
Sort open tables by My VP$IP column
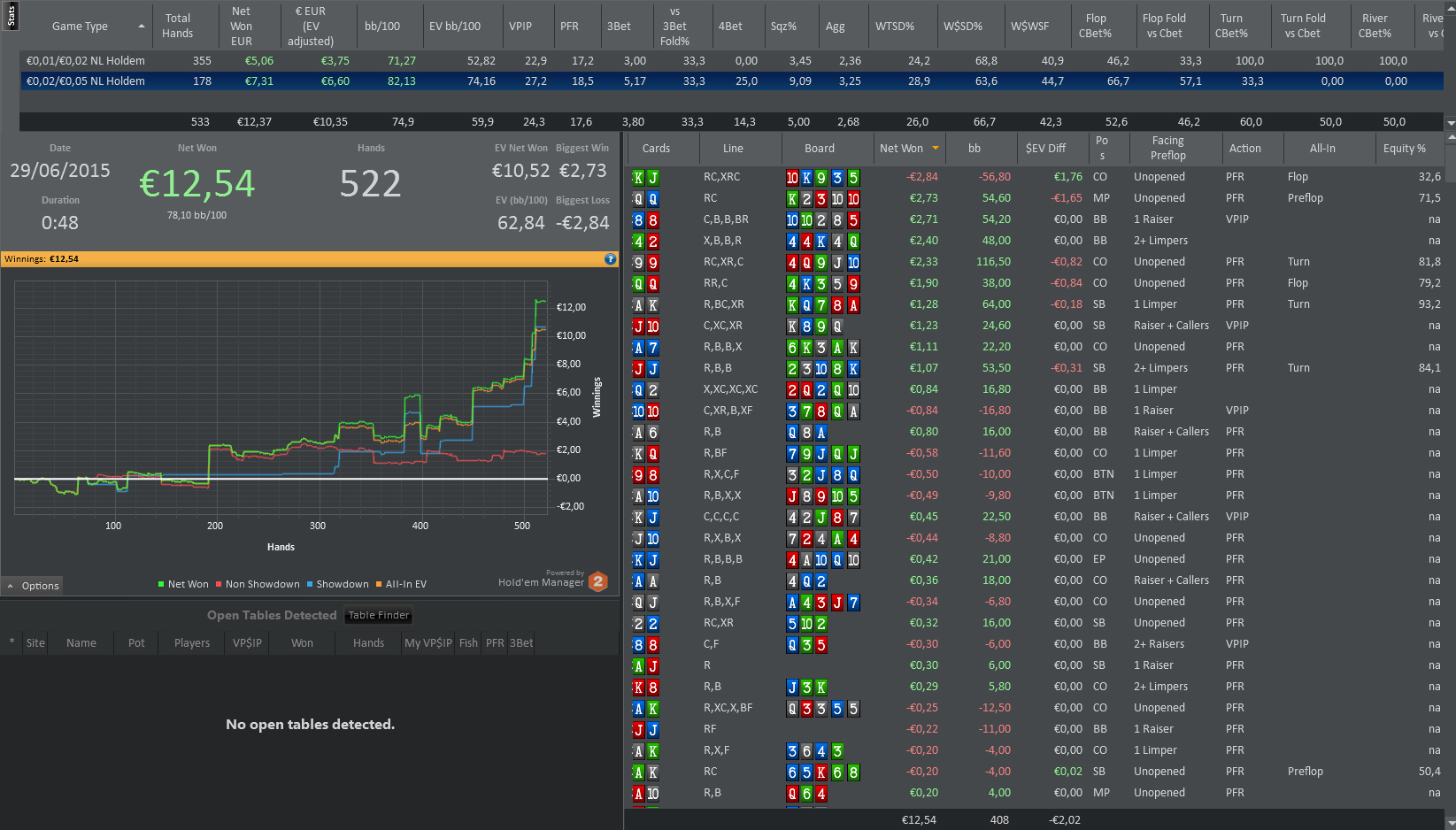pyautogui.click(x=428, y=642)
